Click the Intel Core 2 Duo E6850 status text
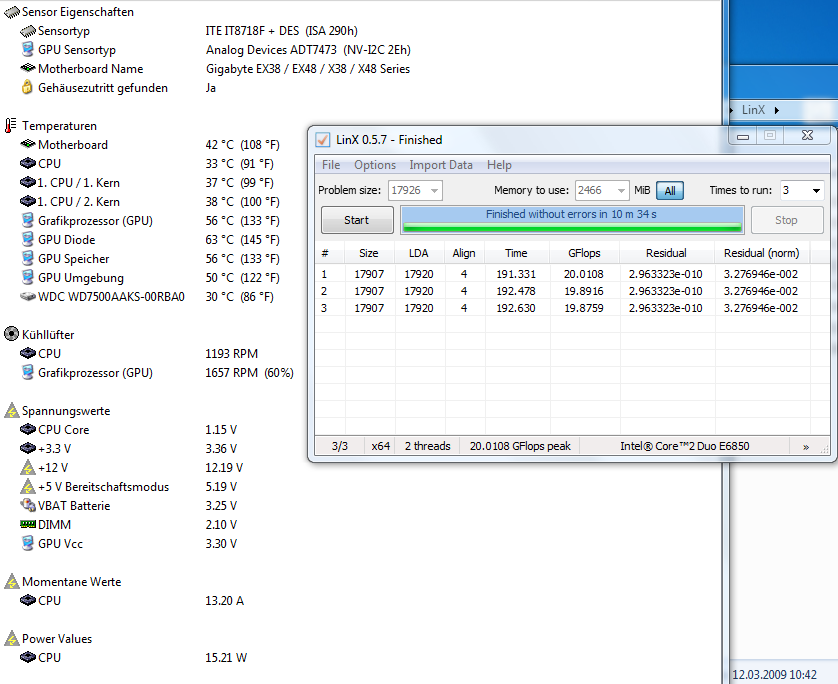The width and height of the screenshot is (838, 684). 685,446
